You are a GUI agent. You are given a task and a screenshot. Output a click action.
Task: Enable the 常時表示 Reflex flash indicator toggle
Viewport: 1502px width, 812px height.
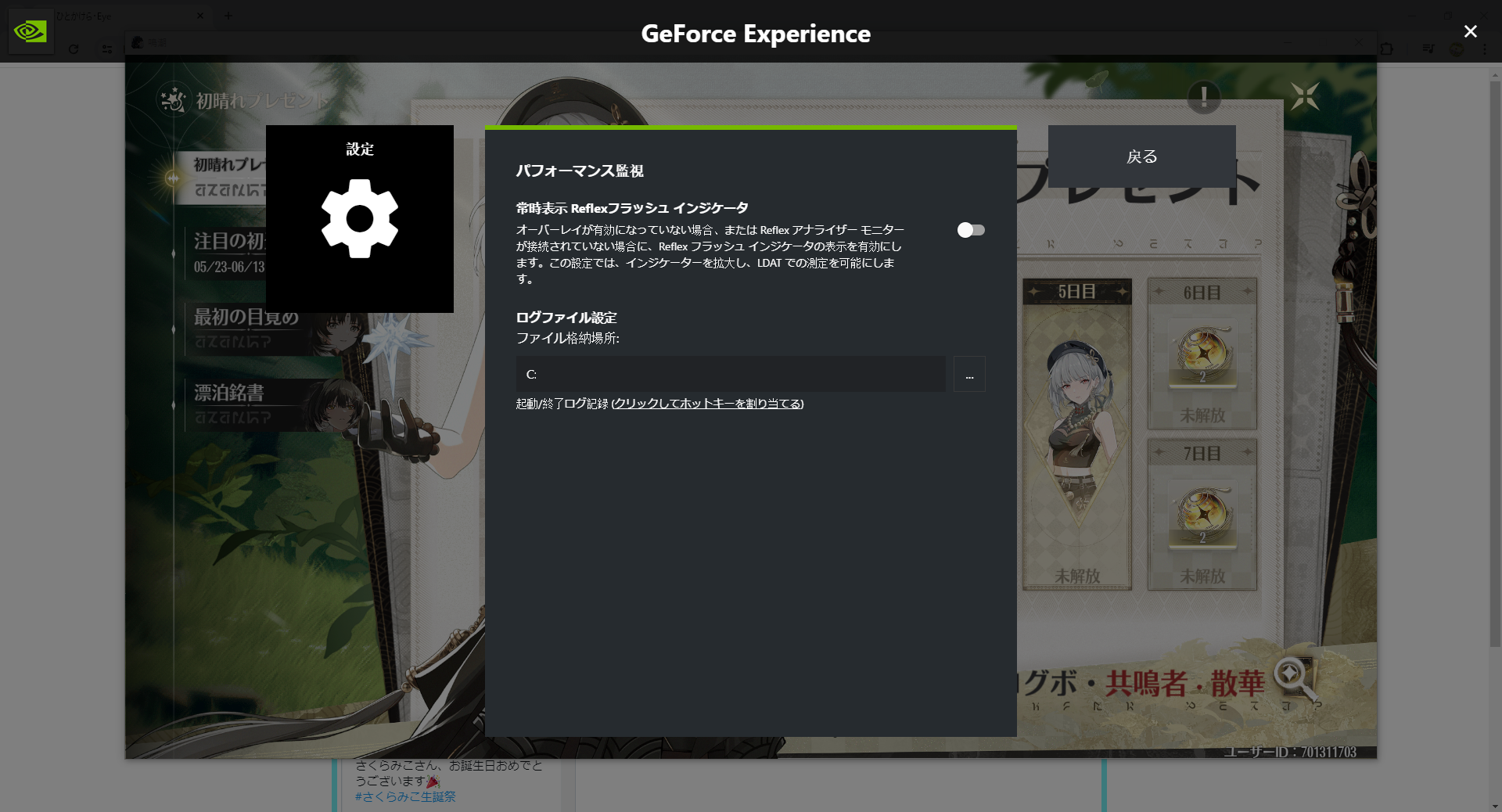(x=971, y=230)
